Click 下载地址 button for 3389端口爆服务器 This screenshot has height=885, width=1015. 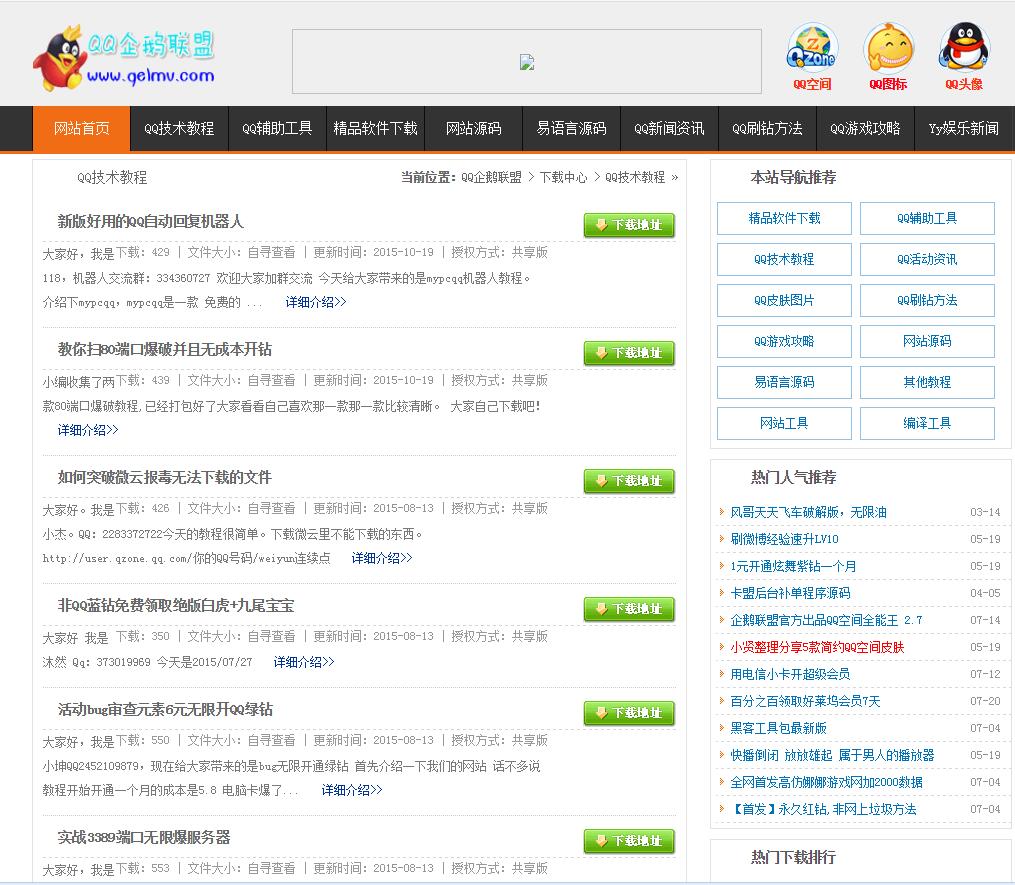click(x=629, y=841)
